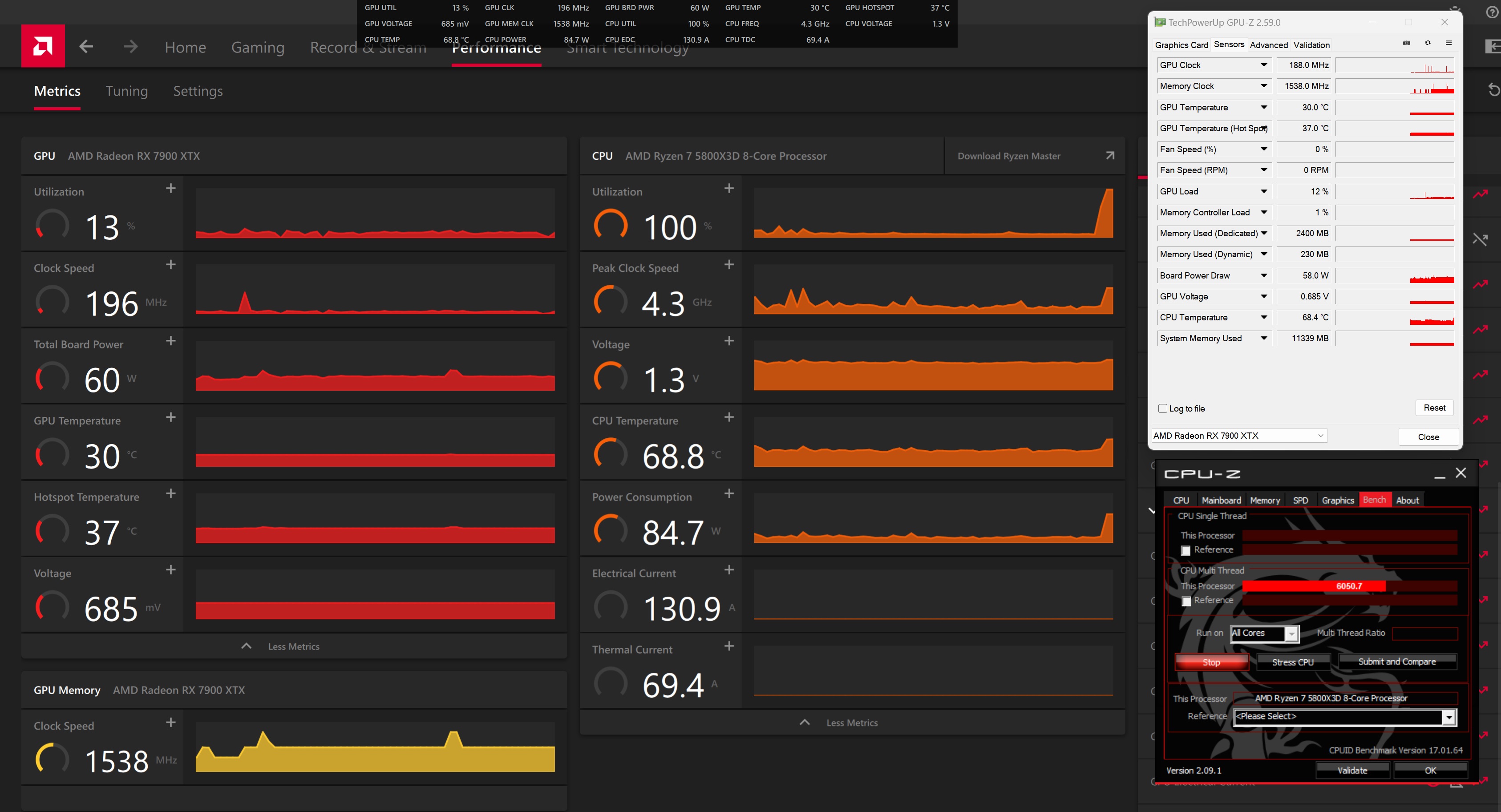
Task: Open Fan Speed (%) sensor dropdown
Action: (x=1264, y=149)
